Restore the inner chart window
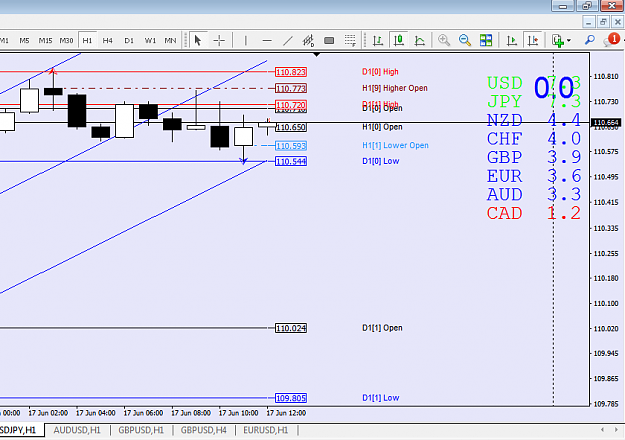The width and height of the screenshot is (625, 440). [603, 22]
